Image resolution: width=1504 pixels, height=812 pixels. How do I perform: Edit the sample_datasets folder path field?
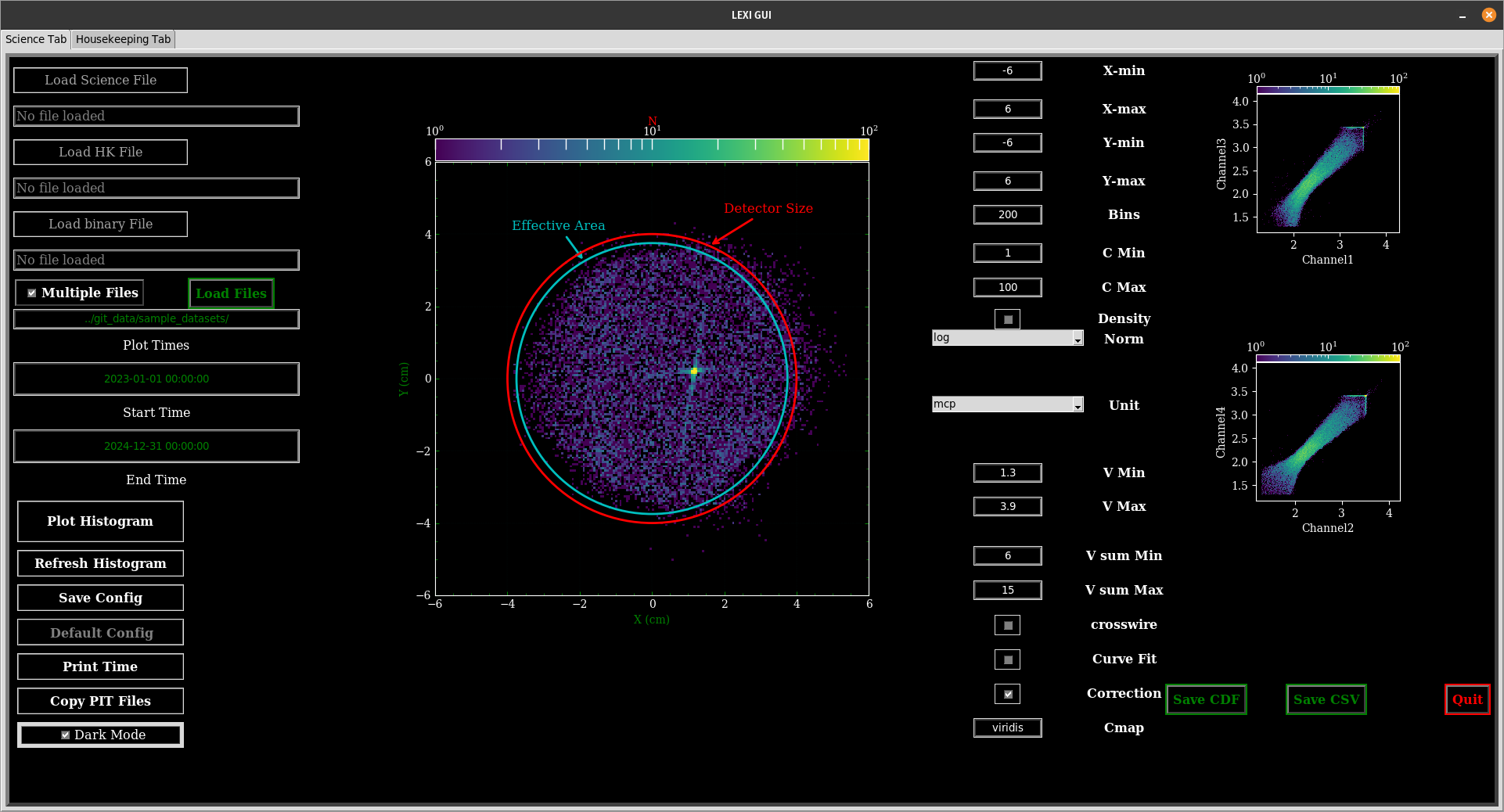point(157,318)
